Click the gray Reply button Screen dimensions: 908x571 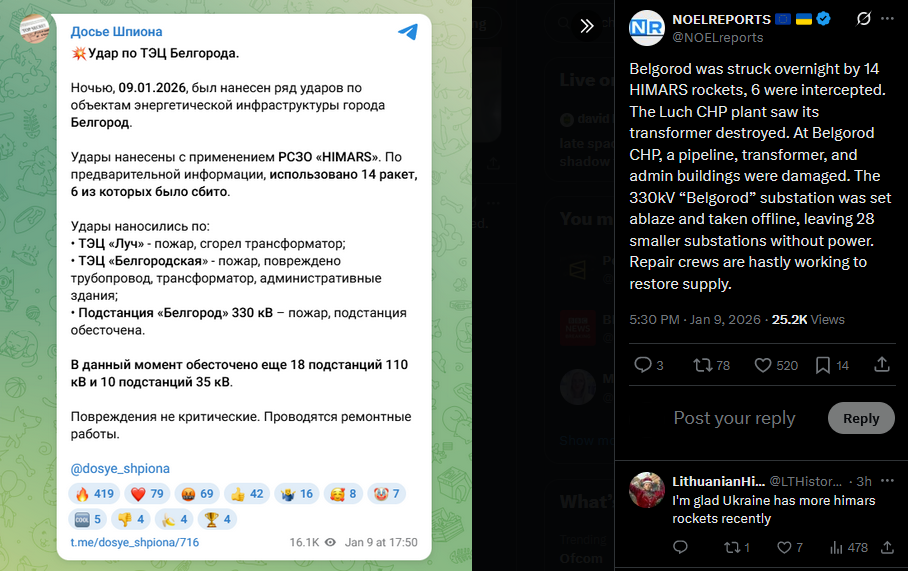pyautogui.click(x=861, y=418)
